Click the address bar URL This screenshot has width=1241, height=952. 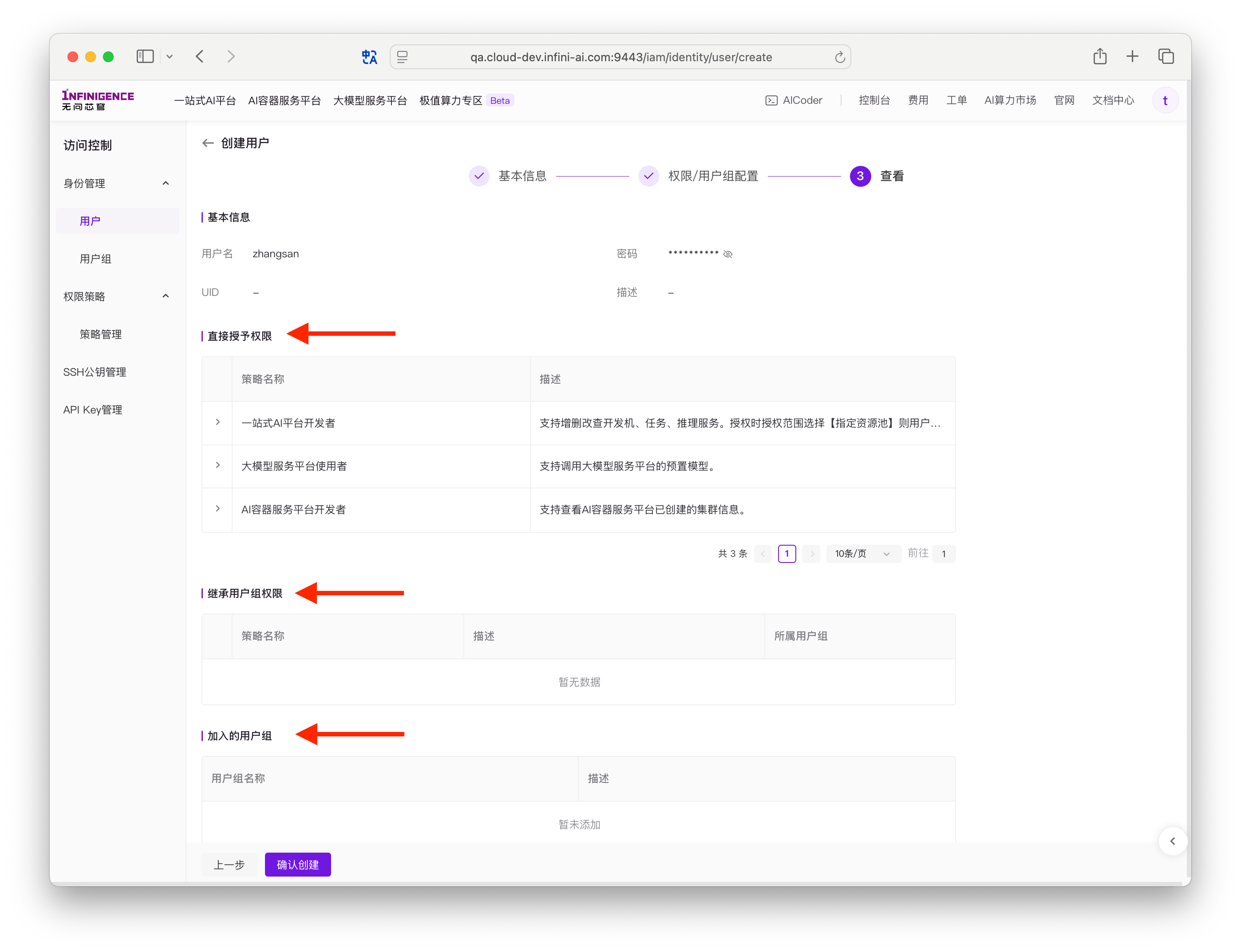click(x=621, y=57)
